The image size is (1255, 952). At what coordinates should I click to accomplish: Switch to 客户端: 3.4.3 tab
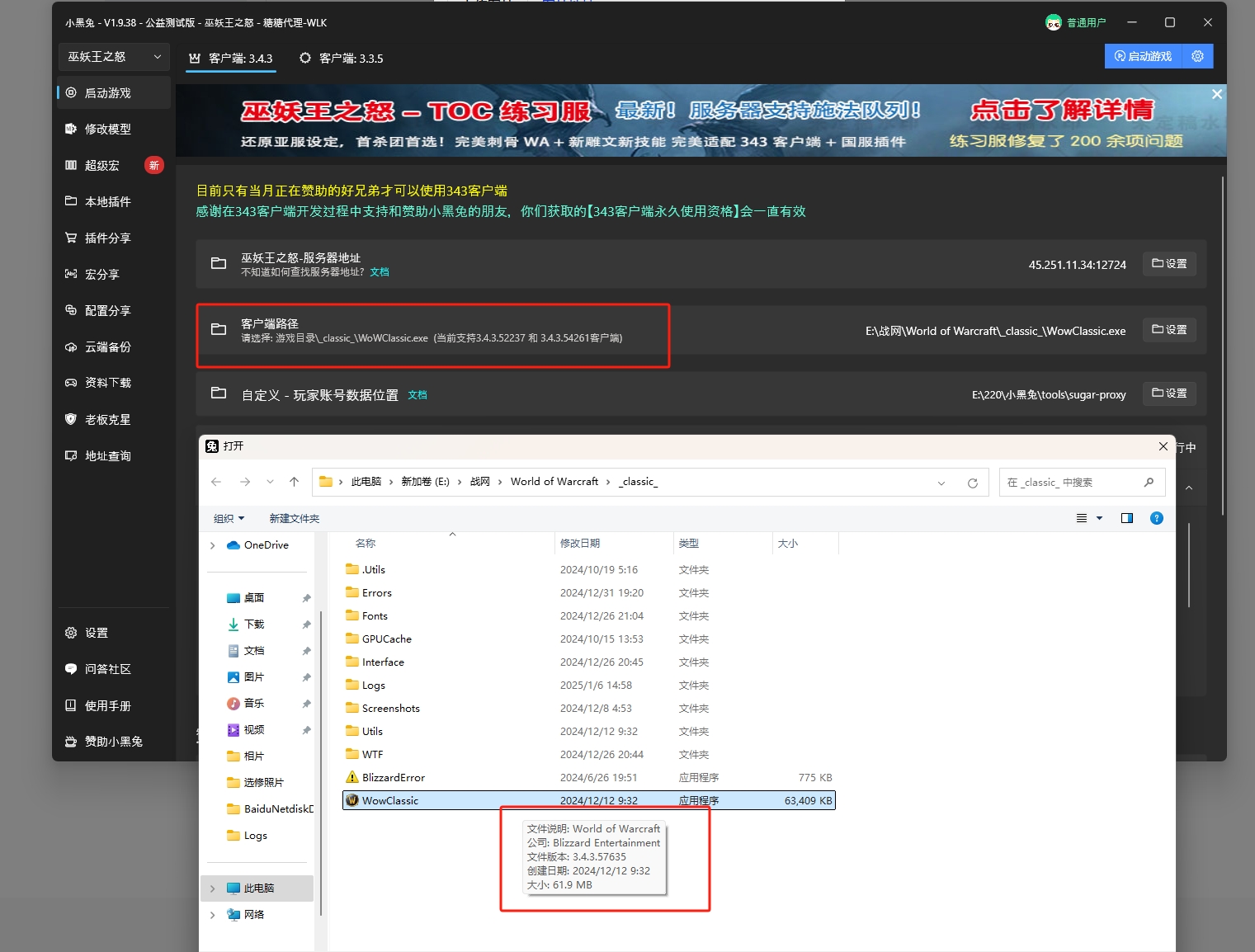230,59
